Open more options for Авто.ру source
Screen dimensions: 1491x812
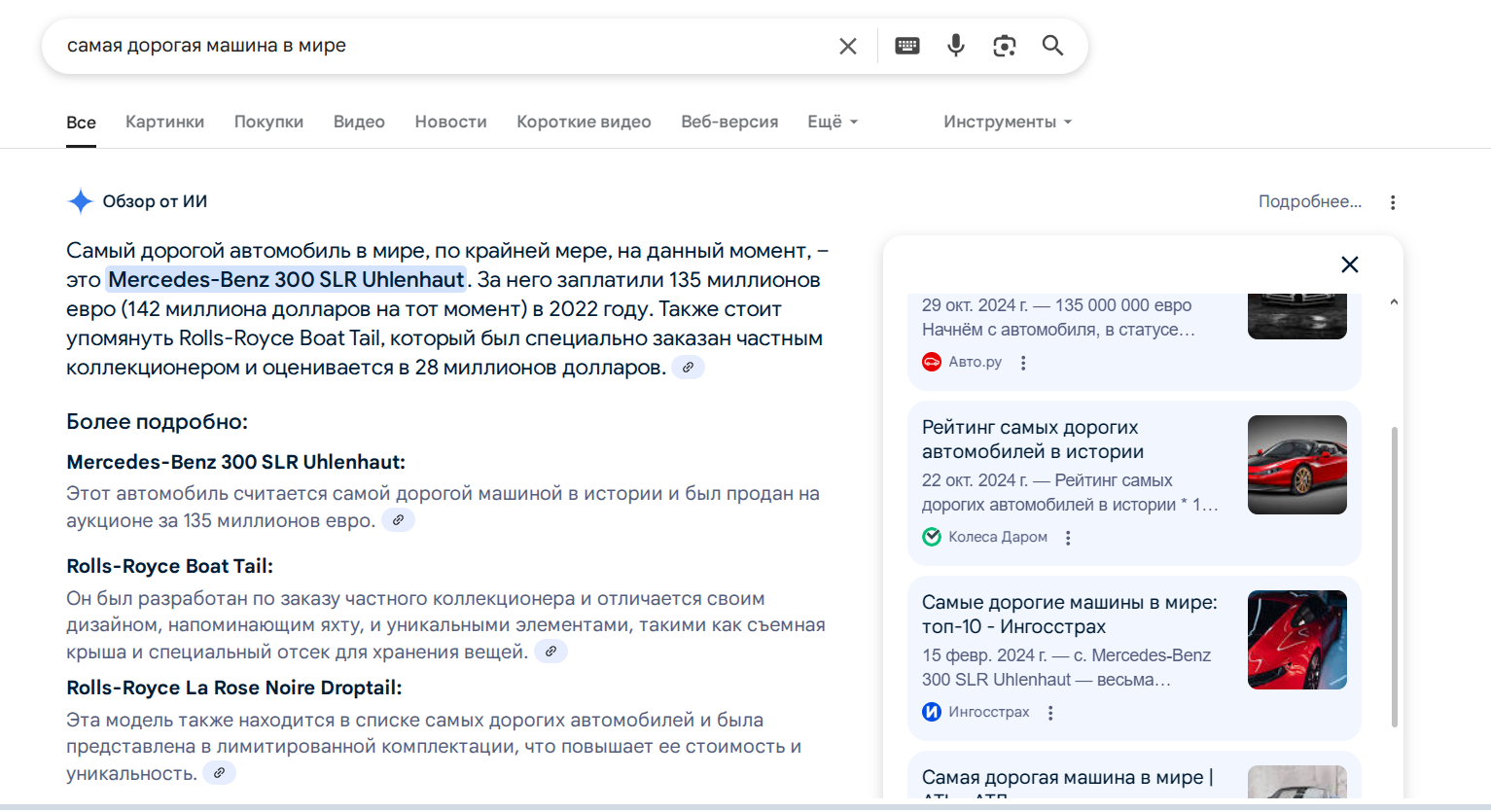[1023, 363]
